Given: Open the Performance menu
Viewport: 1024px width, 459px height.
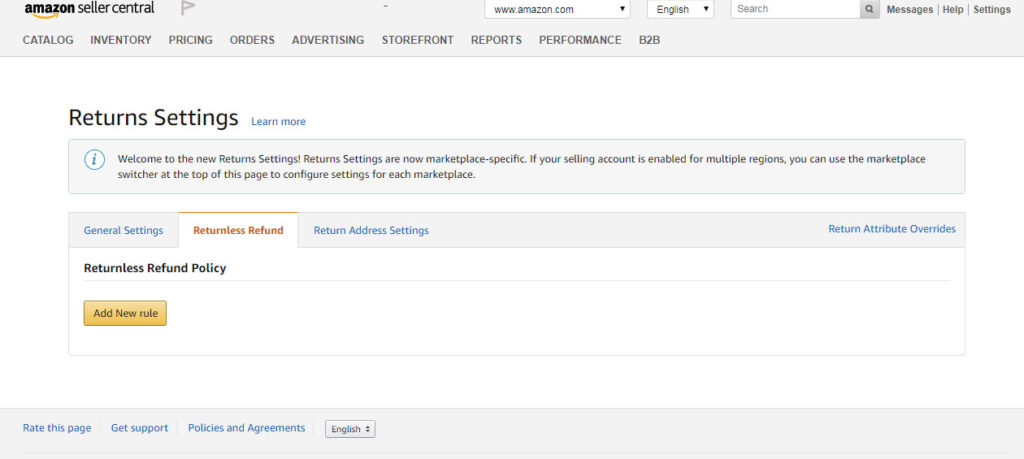Looking at the screenshot, I should [x=580, y=40].
